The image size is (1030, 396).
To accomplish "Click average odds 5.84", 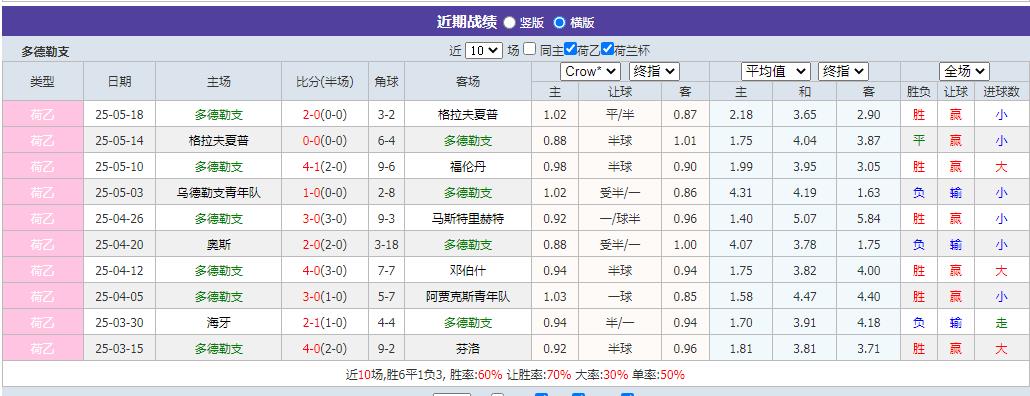I will (868, 219).
